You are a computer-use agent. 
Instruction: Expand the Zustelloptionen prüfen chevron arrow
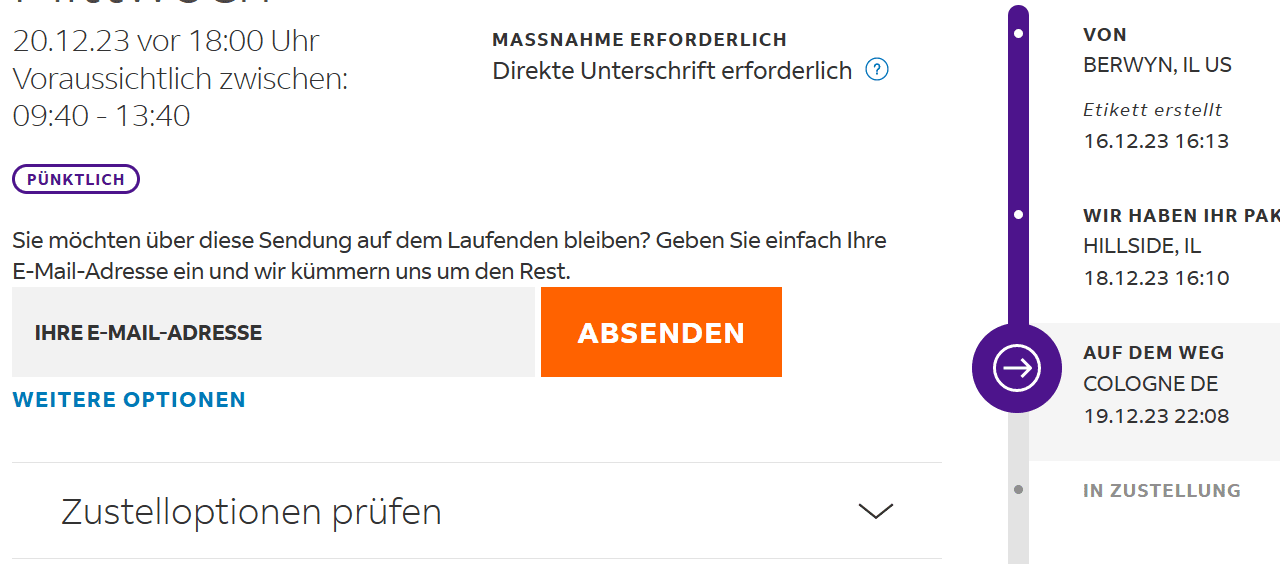(876, 511)
